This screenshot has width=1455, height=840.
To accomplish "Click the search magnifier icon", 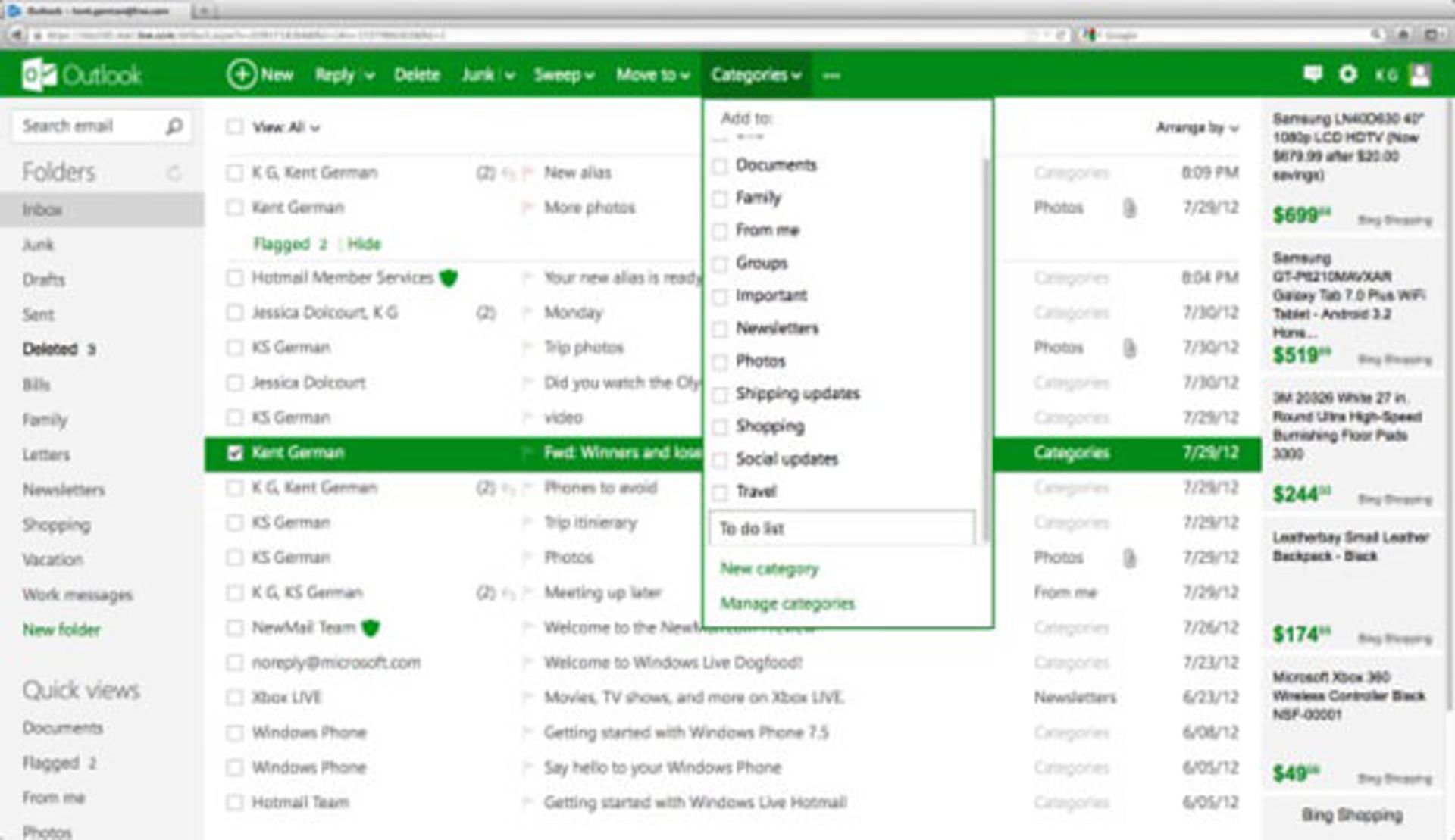I will 174,126.
